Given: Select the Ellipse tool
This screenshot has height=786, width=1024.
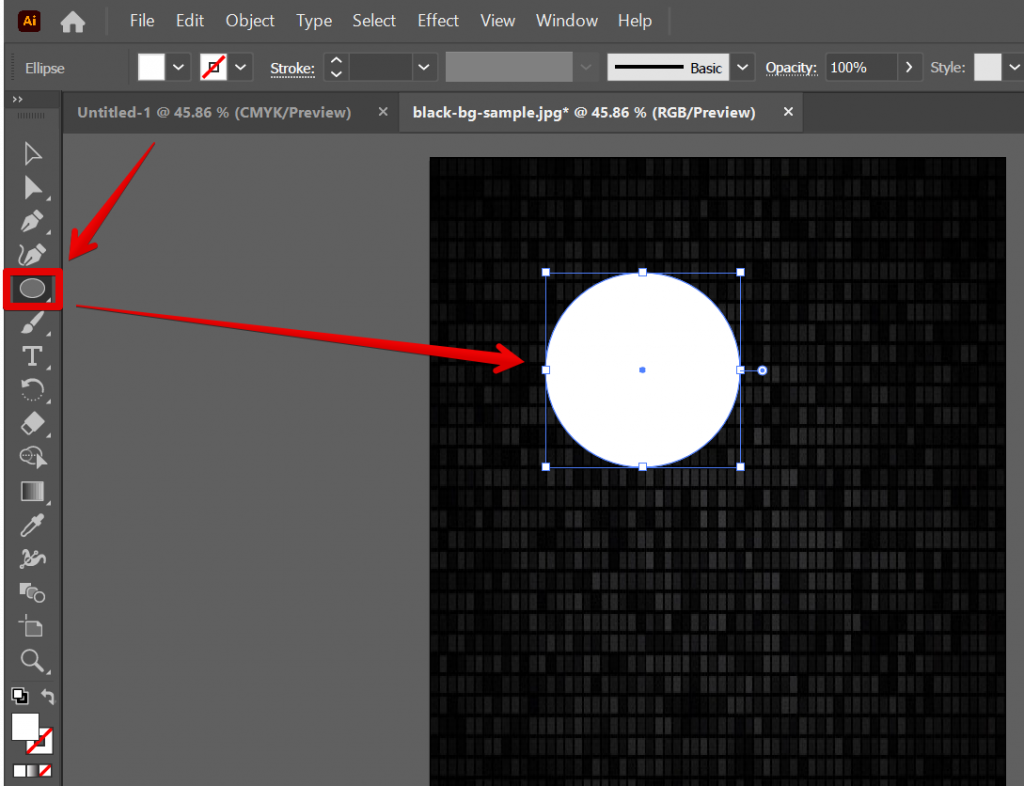Looking at the screenshot, I should pyautogui.click(x=32, y=288).
